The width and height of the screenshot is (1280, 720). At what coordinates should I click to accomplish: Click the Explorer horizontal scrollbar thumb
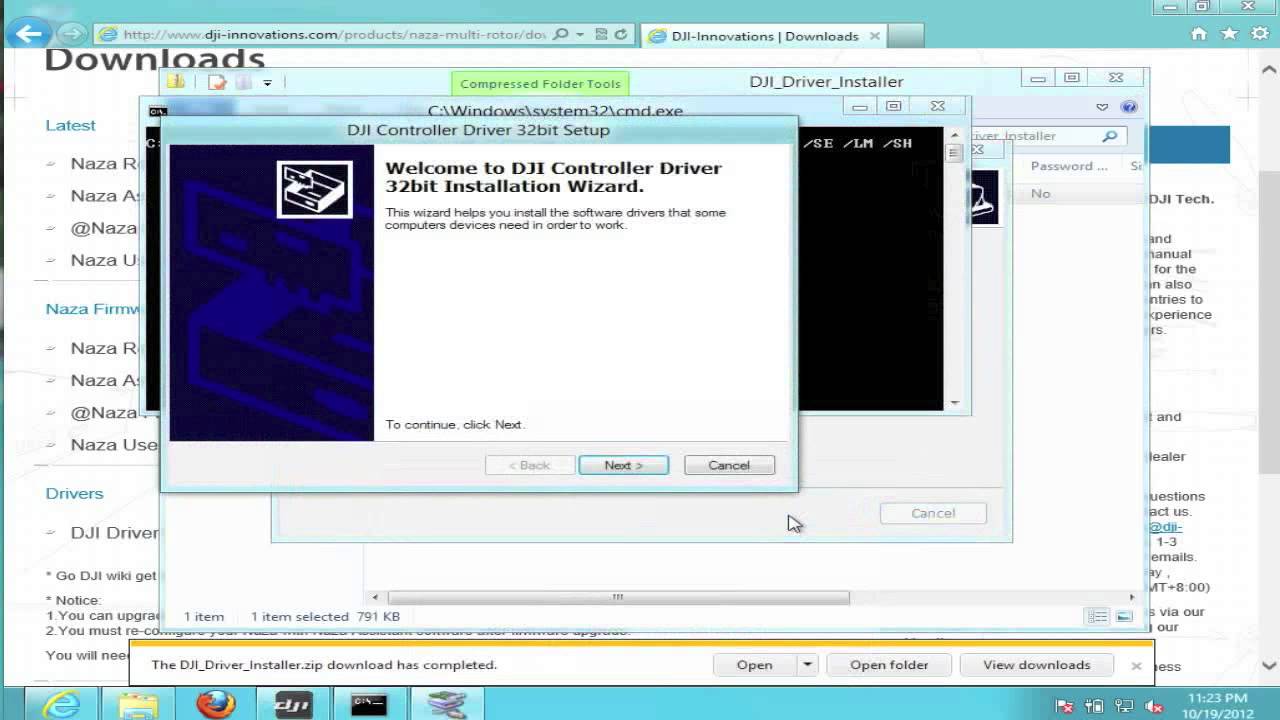tap(618, 597)
